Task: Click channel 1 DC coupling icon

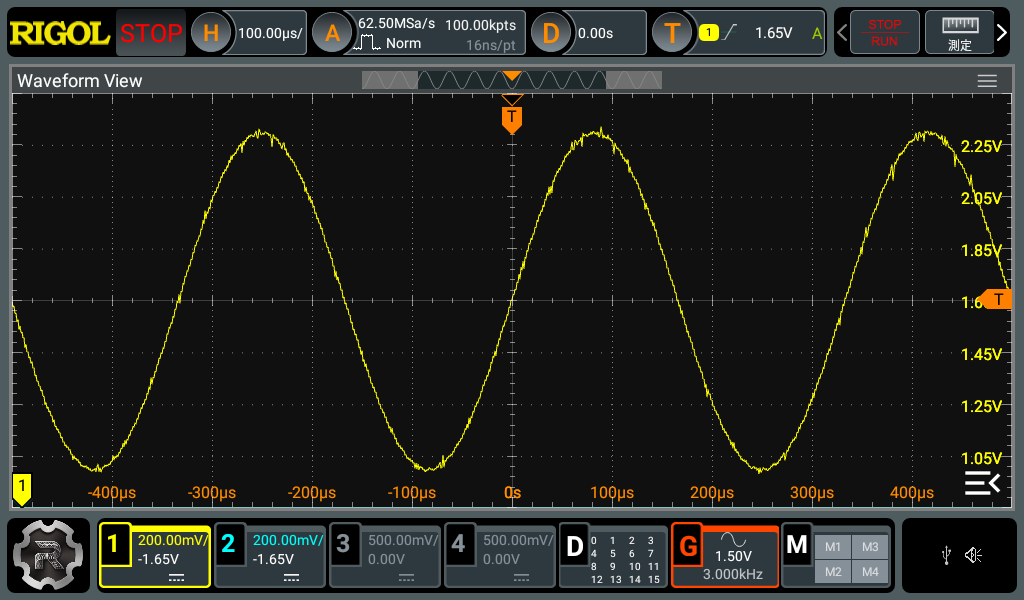Action: pyautogui.click(x=176, y=578)
